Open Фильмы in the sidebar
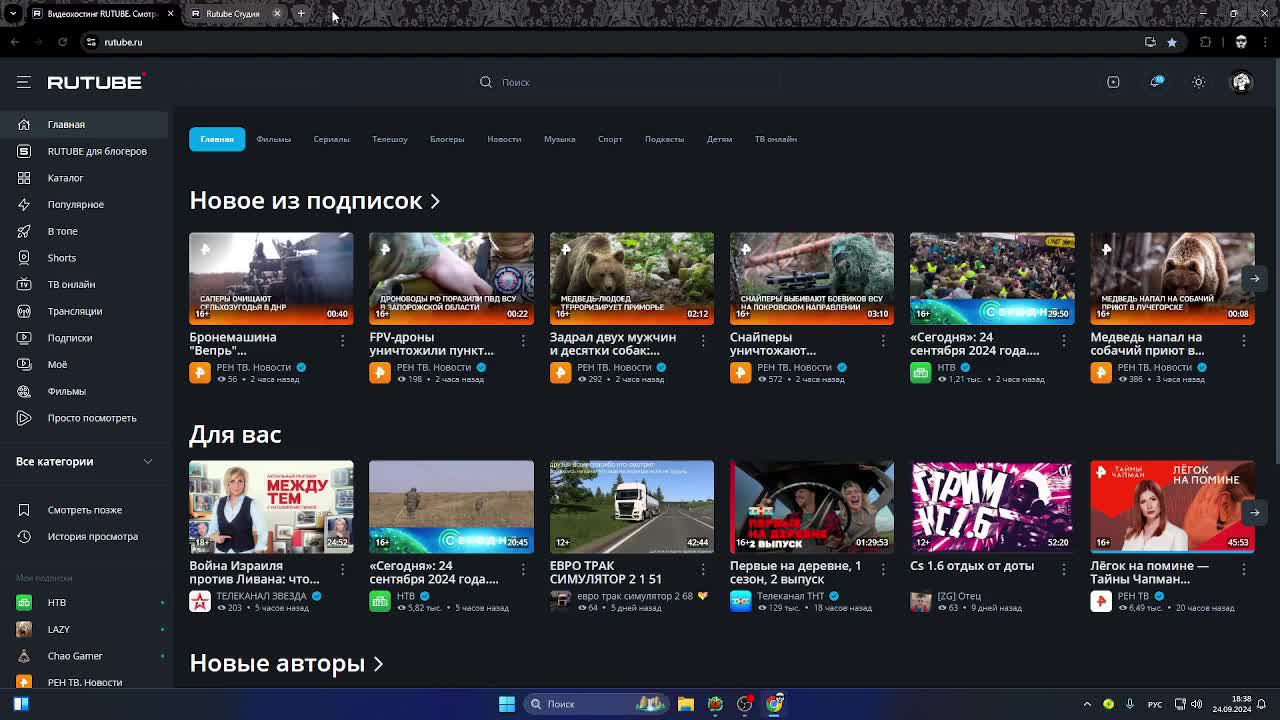1280x720 pixels. pos(84,391)
